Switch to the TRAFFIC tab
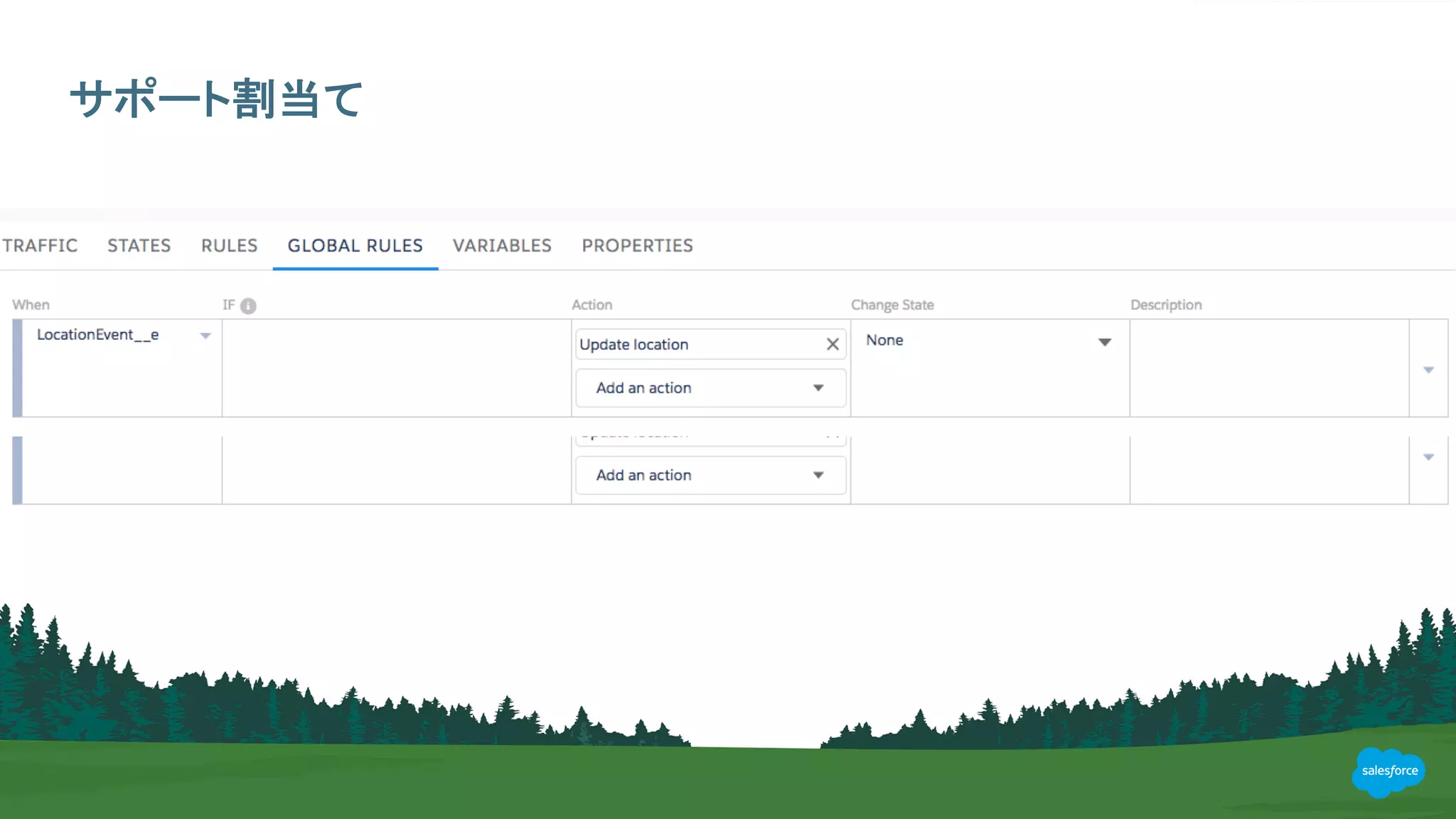The image size is (1456, 819). point(40,246)
